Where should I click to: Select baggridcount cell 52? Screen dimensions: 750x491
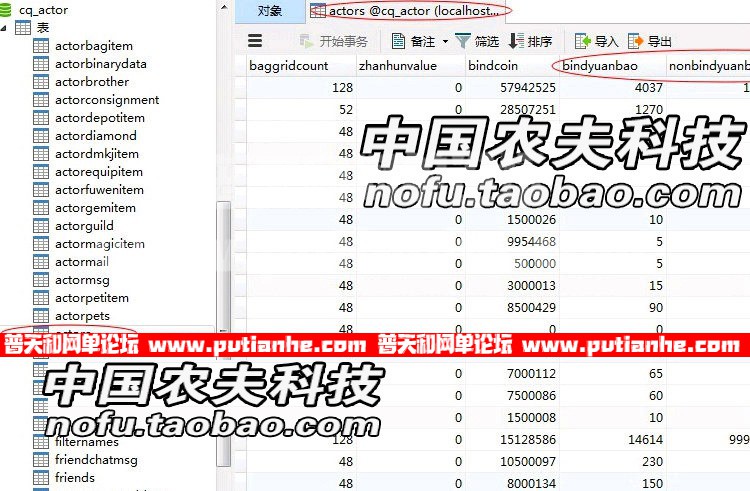point(301,110)
